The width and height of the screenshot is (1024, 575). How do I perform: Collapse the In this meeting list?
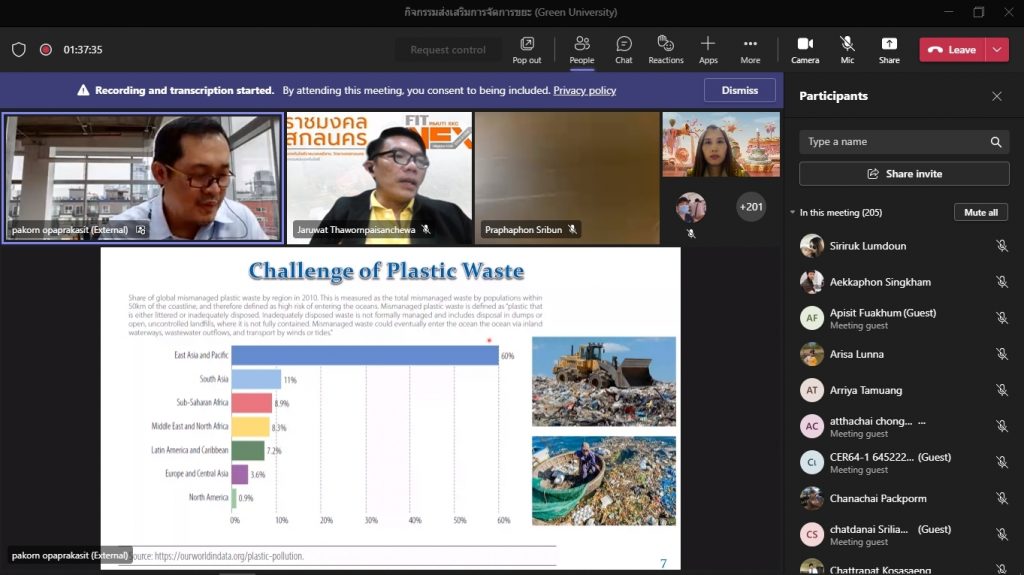coord(793,213)
